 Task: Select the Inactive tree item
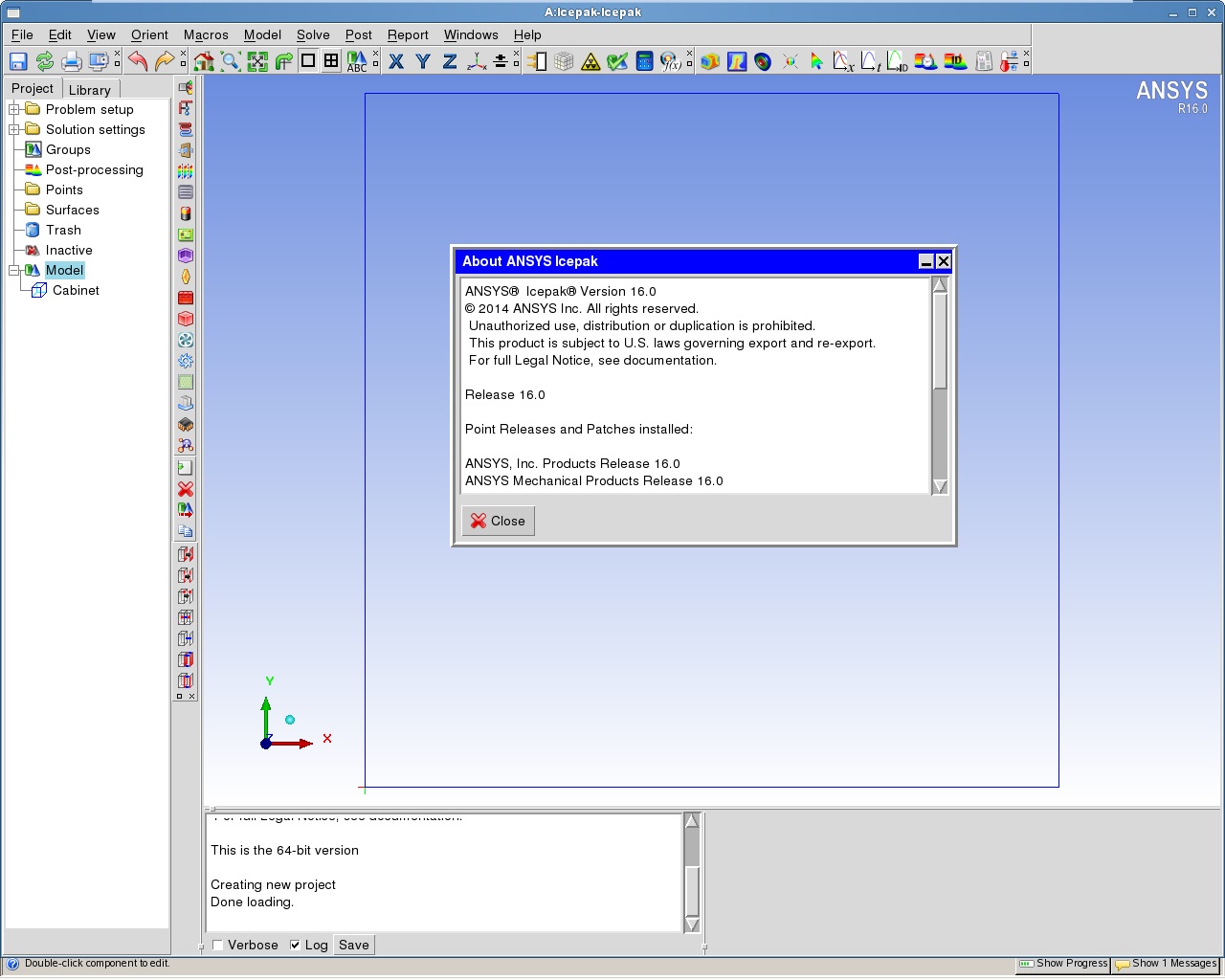(69, 250)
